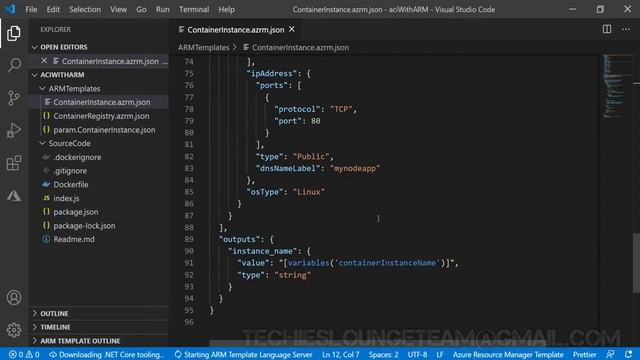
Task: Open ContainerInstance.azrm.json under ARMTemplates in the tree
Action: 99,102
